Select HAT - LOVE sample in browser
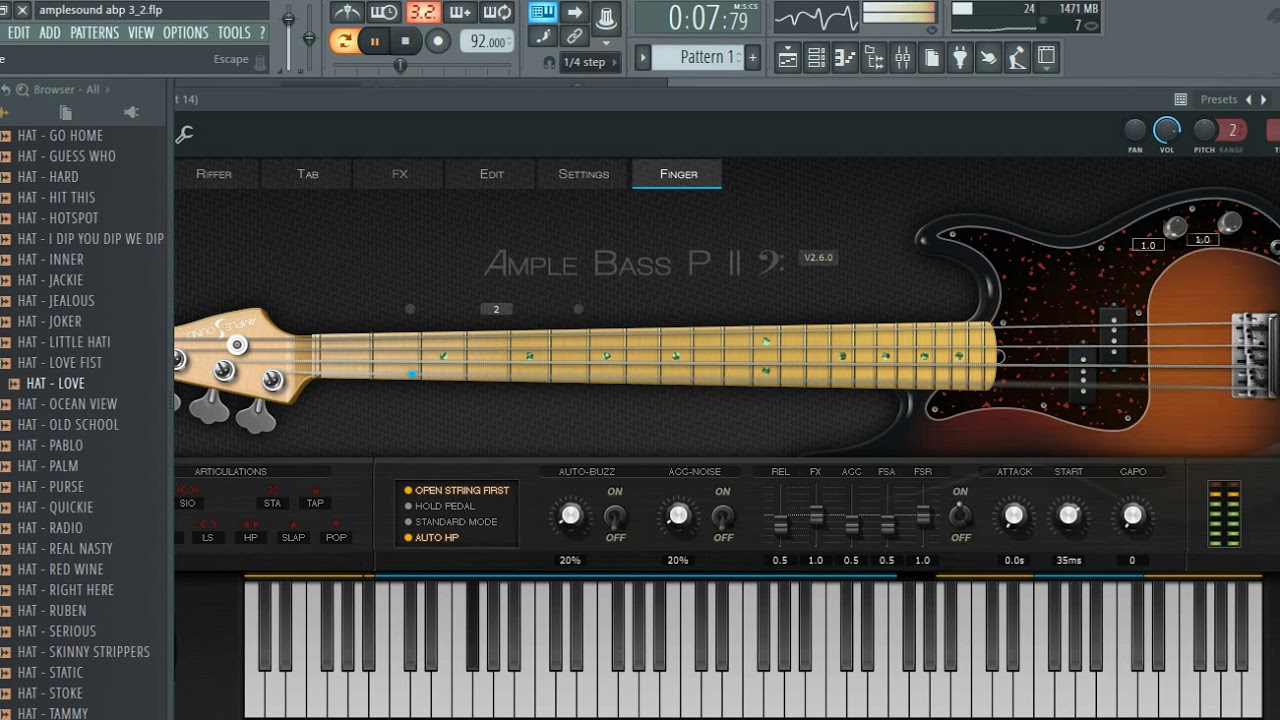 coord(56,383)
